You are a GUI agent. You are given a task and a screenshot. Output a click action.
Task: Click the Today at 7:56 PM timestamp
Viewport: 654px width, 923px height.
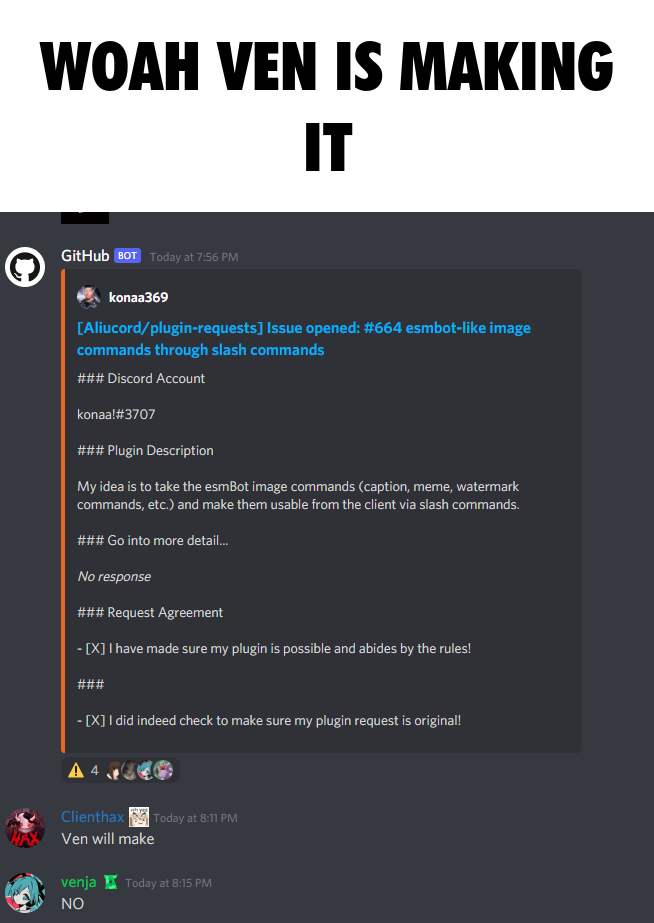(194, 257)
